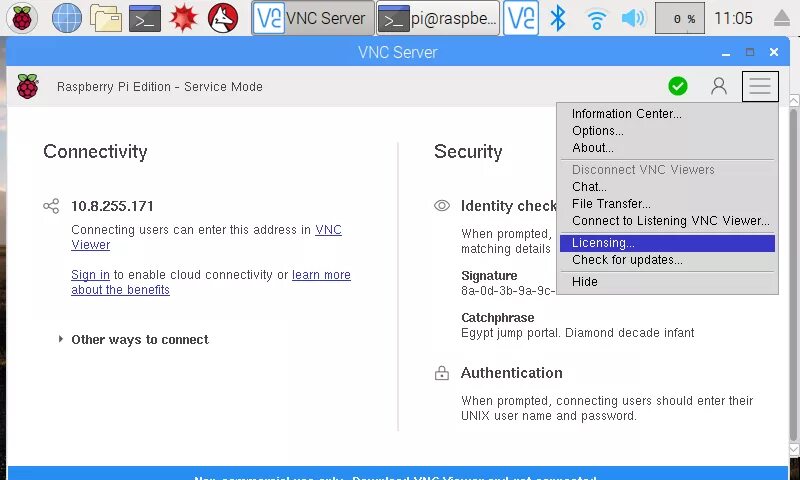The width and height of the screenshot is (800, 480).
Task: Click the Sign in link
Action: click(x=90, y=275)
